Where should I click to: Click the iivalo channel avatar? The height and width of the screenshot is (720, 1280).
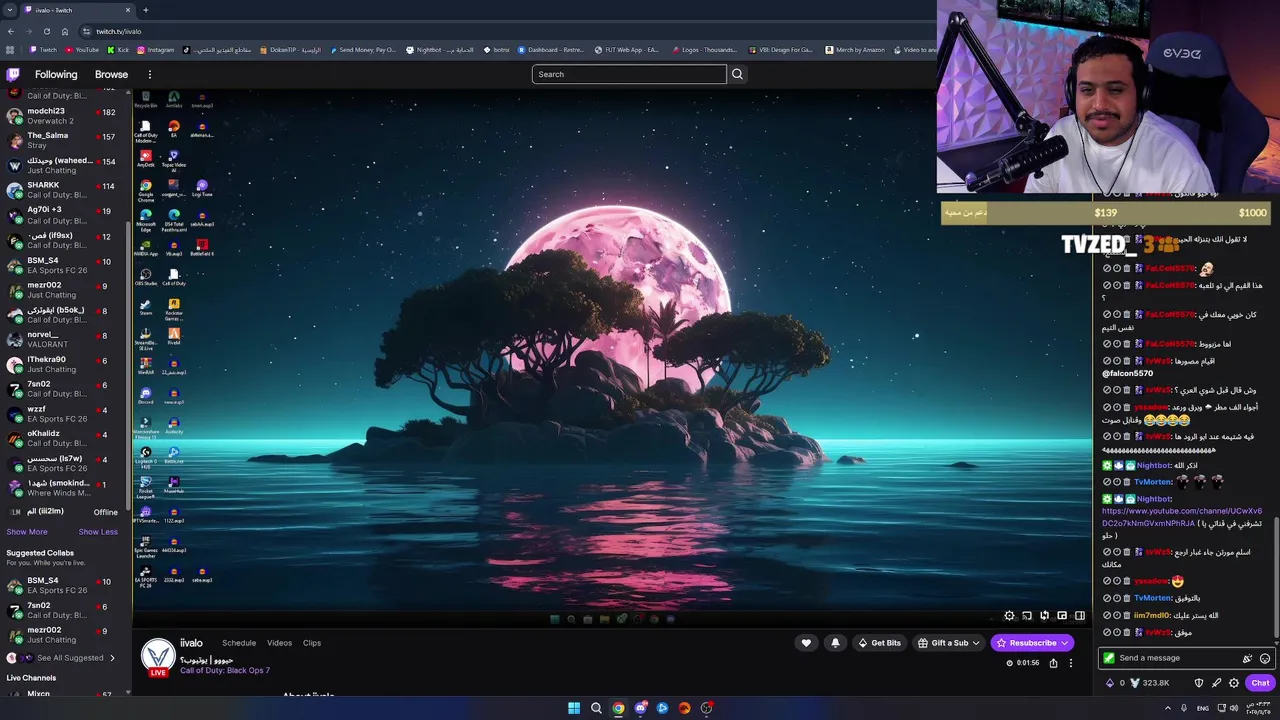click(158, 656)
